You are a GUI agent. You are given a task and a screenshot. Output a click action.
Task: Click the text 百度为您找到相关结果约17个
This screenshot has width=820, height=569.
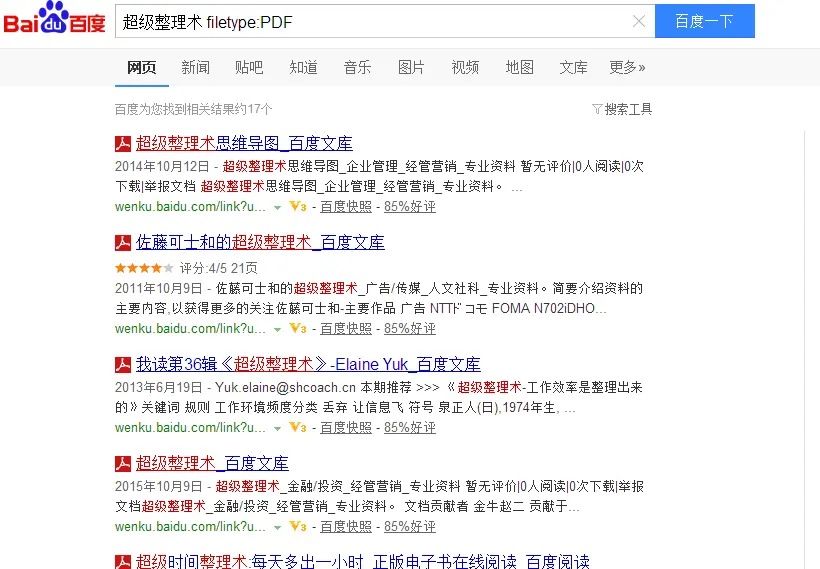193,109
